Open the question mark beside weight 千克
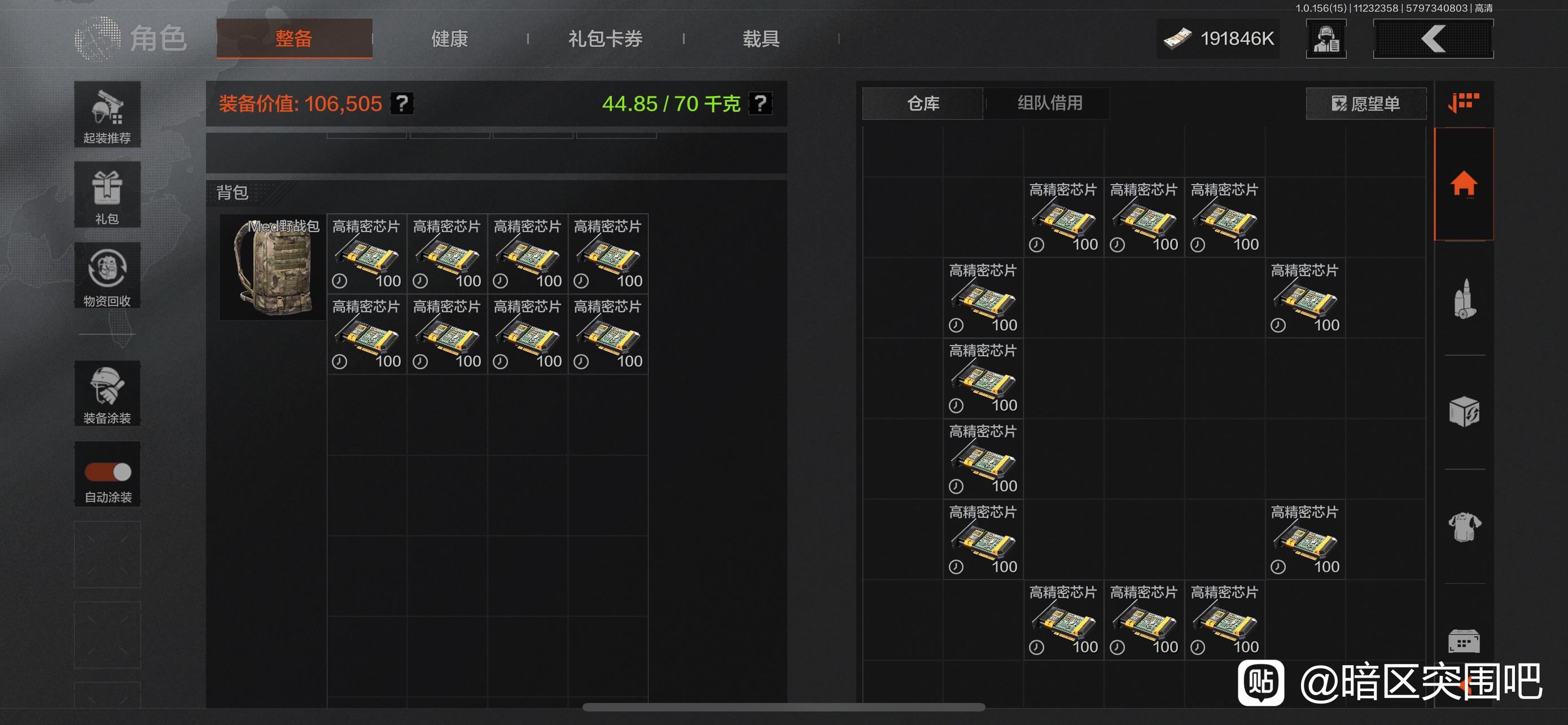1568x725 pixels. pos(760,103)
